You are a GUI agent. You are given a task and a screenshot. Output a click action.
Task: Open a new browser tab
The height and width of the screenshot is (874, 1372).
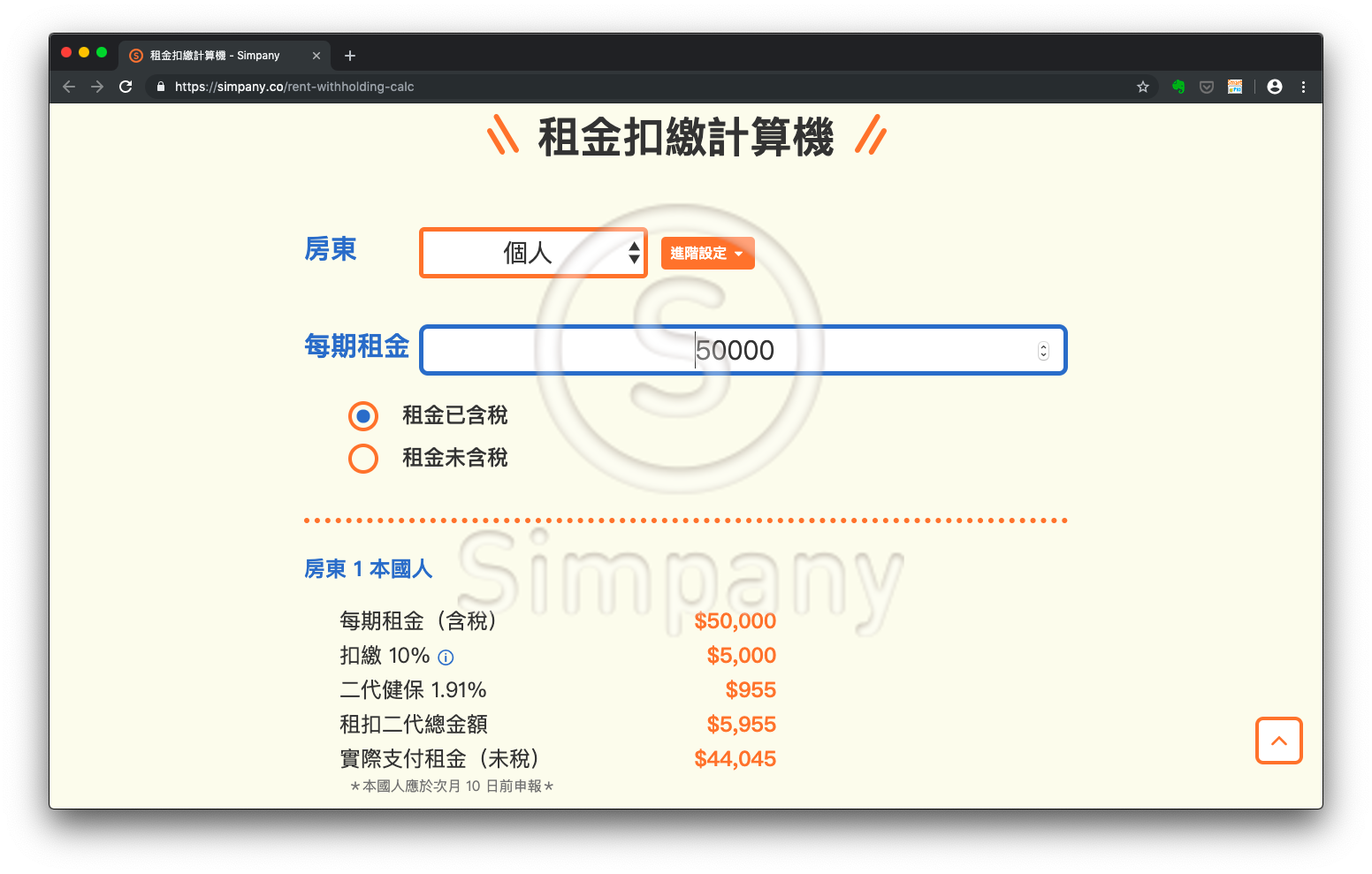349,55
